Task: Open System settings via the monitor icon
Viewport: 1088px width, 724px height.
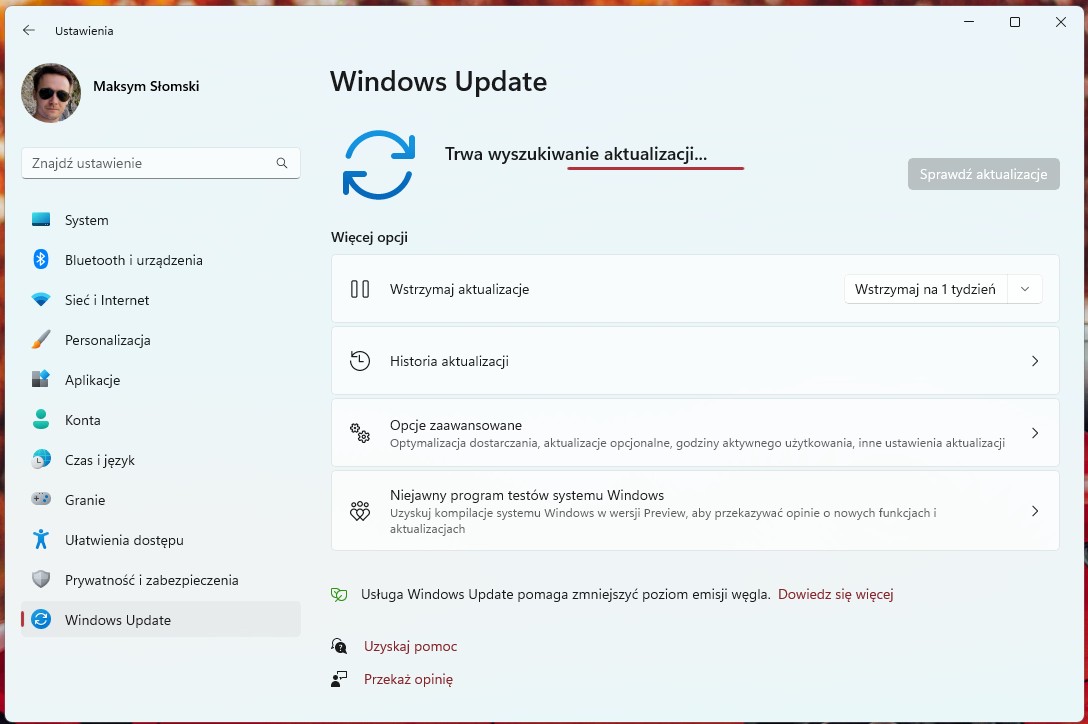Action: click(40, 220)
